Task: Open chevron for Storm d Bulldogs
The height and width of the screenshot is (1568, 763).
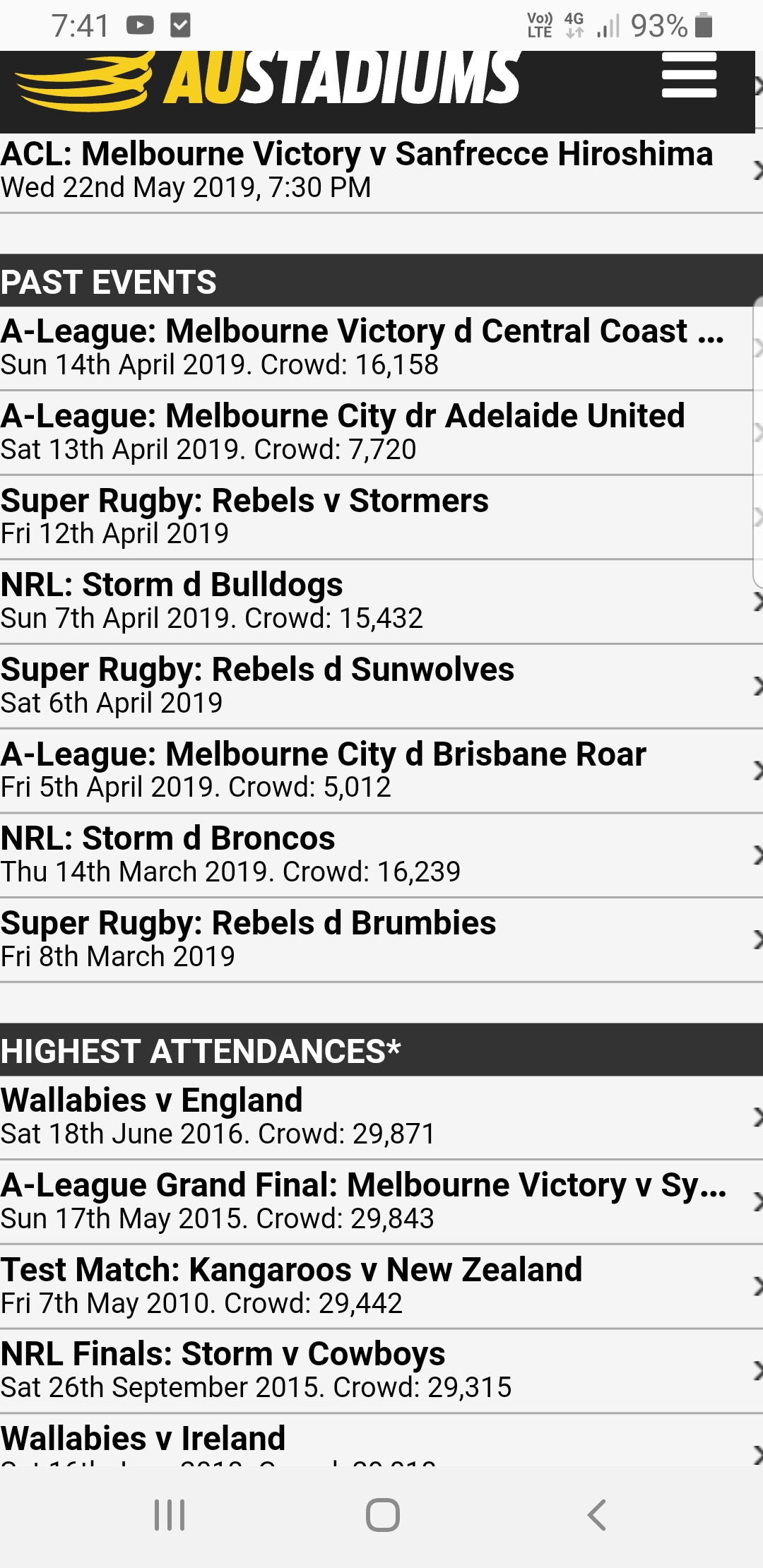Action: [x=757, y=602]
